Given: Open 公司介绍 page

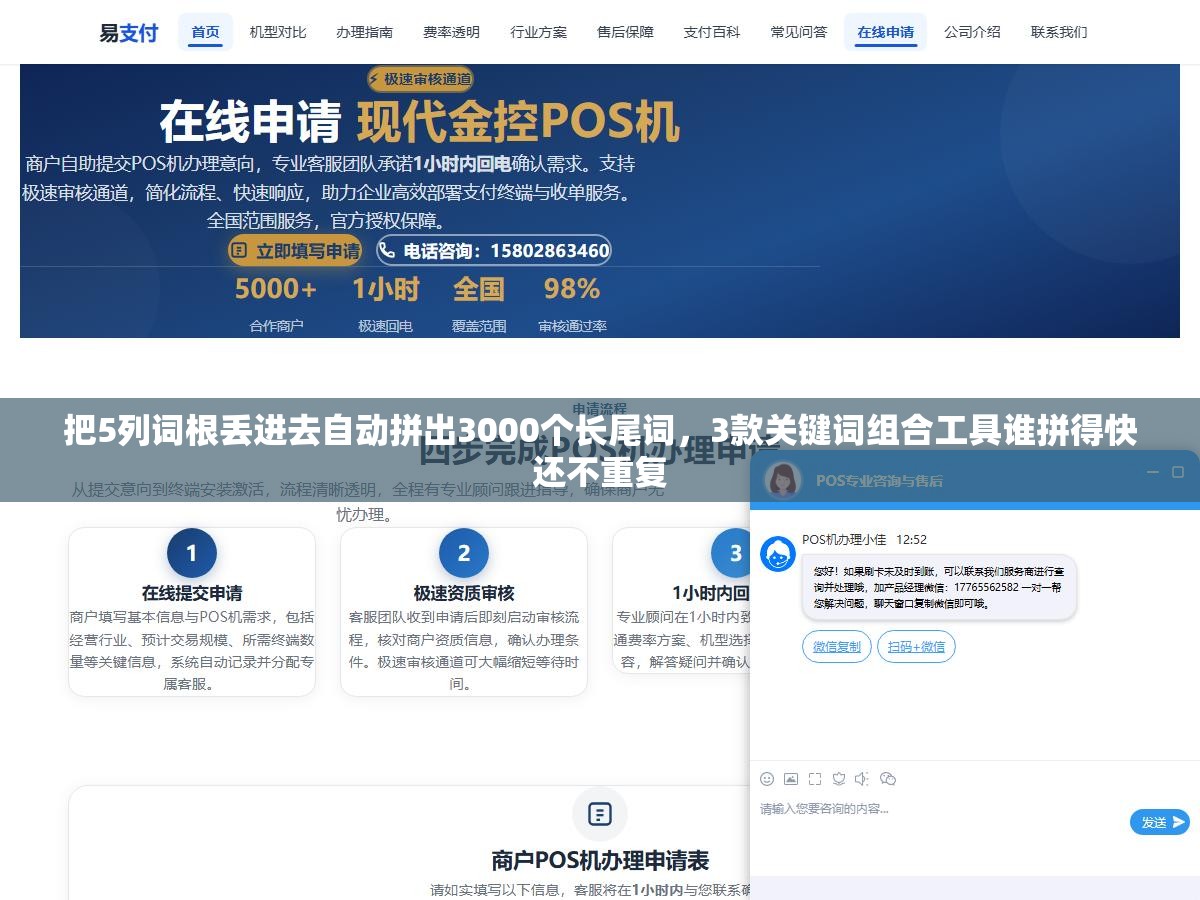Looking at the screenshot, I should [972, 32].
